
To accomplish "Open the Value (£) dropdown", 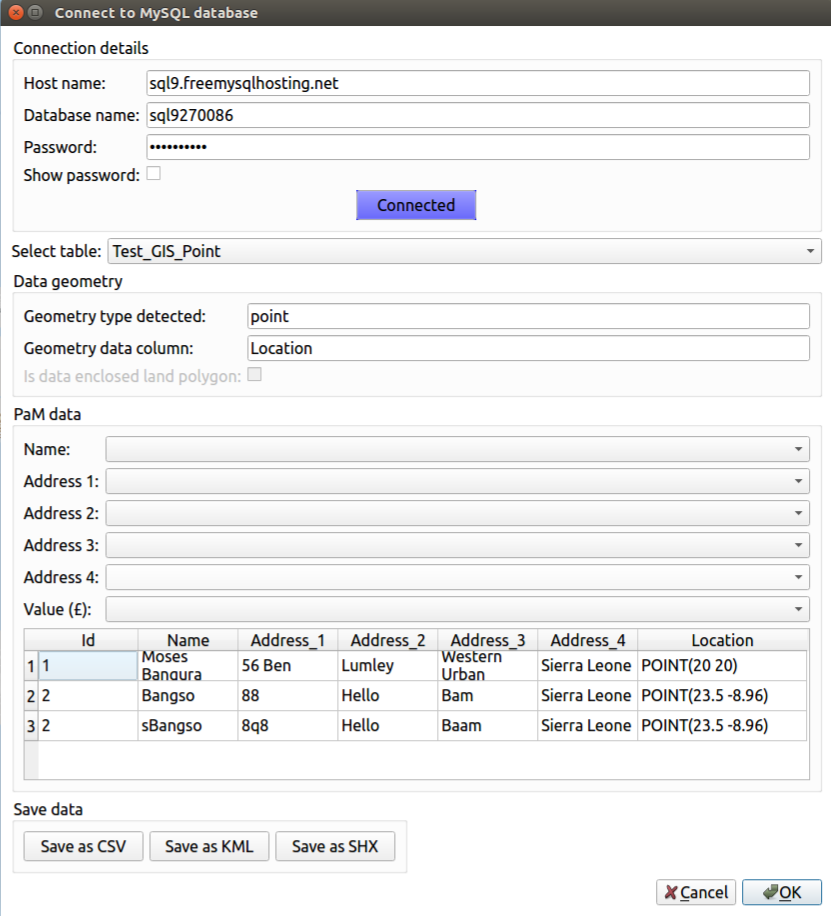I will (x=458, y=609).
